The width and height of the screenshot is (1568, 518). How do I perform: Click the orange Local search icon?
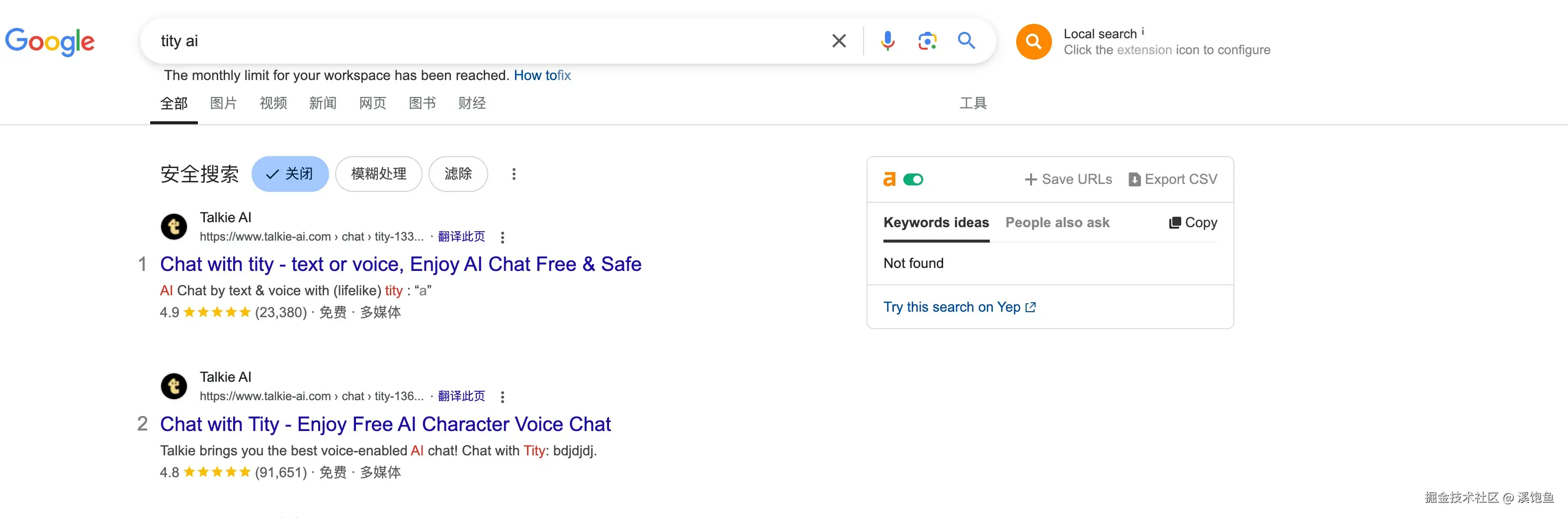coord(1033,41)
